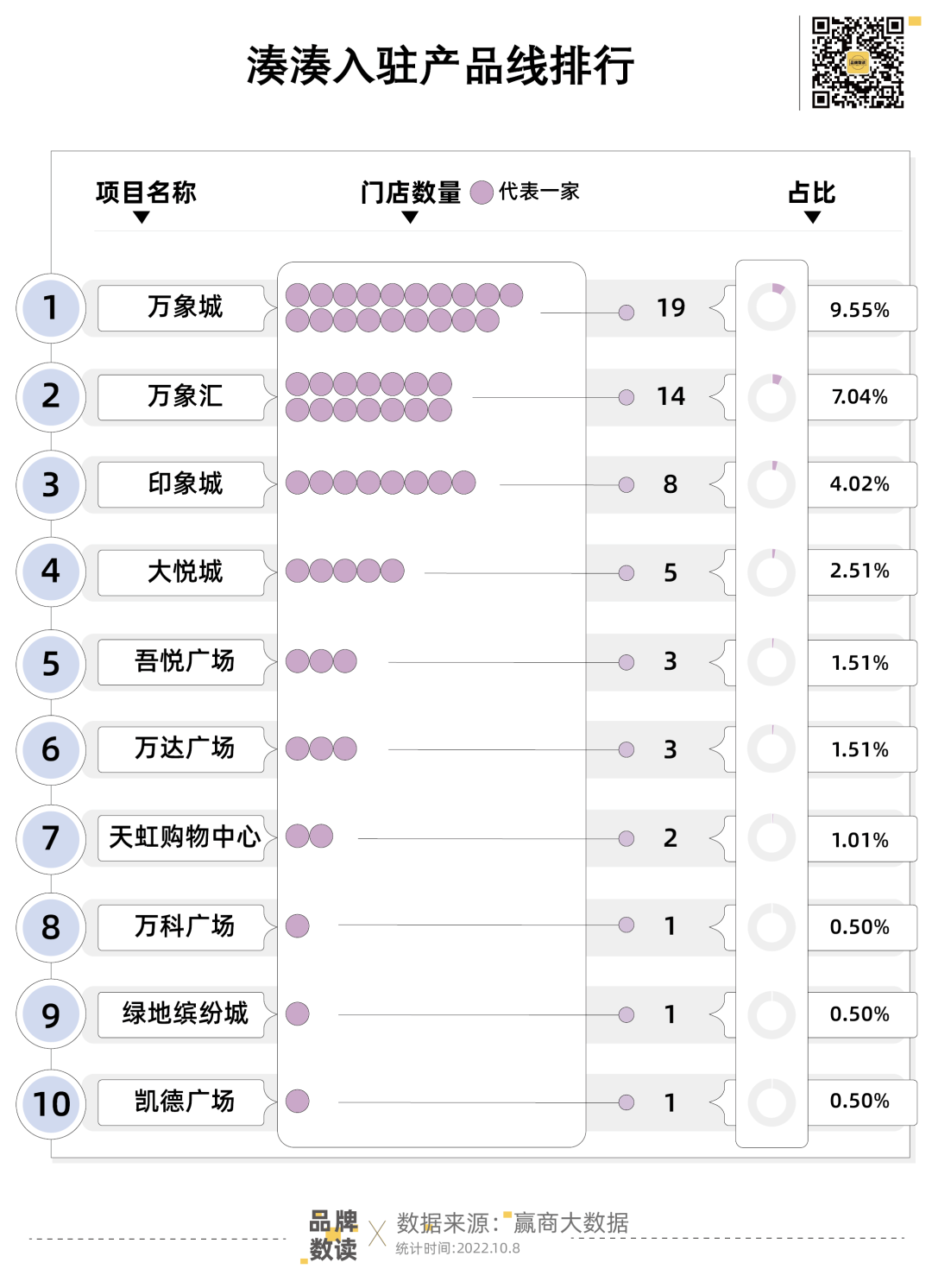Click the QR code in top-right corner
This screenshot has width=932, height=1288.
click(858, 62)
